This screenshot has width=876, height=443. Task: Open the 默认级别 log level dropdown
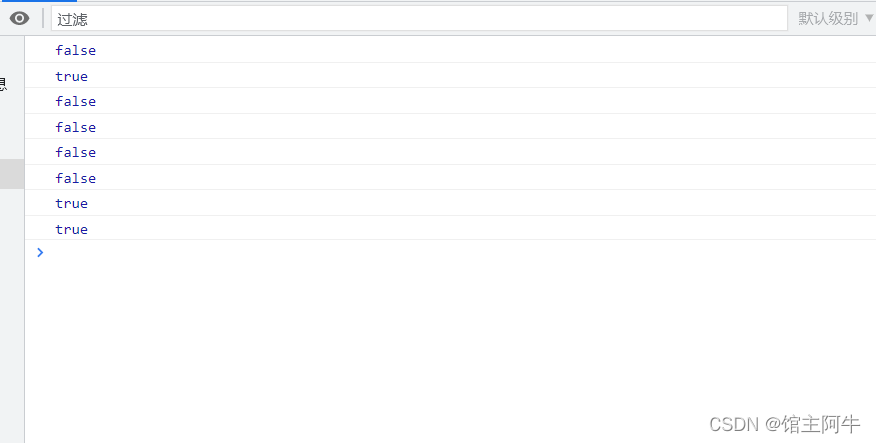835,18
